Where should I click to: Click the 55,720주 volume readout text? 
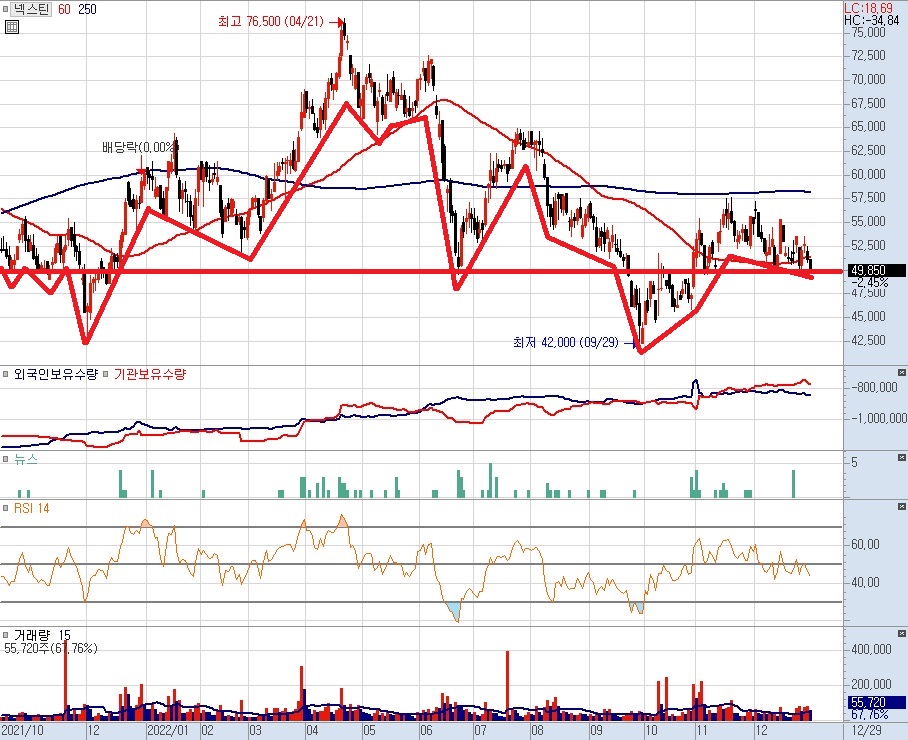(x=51, y=648)
